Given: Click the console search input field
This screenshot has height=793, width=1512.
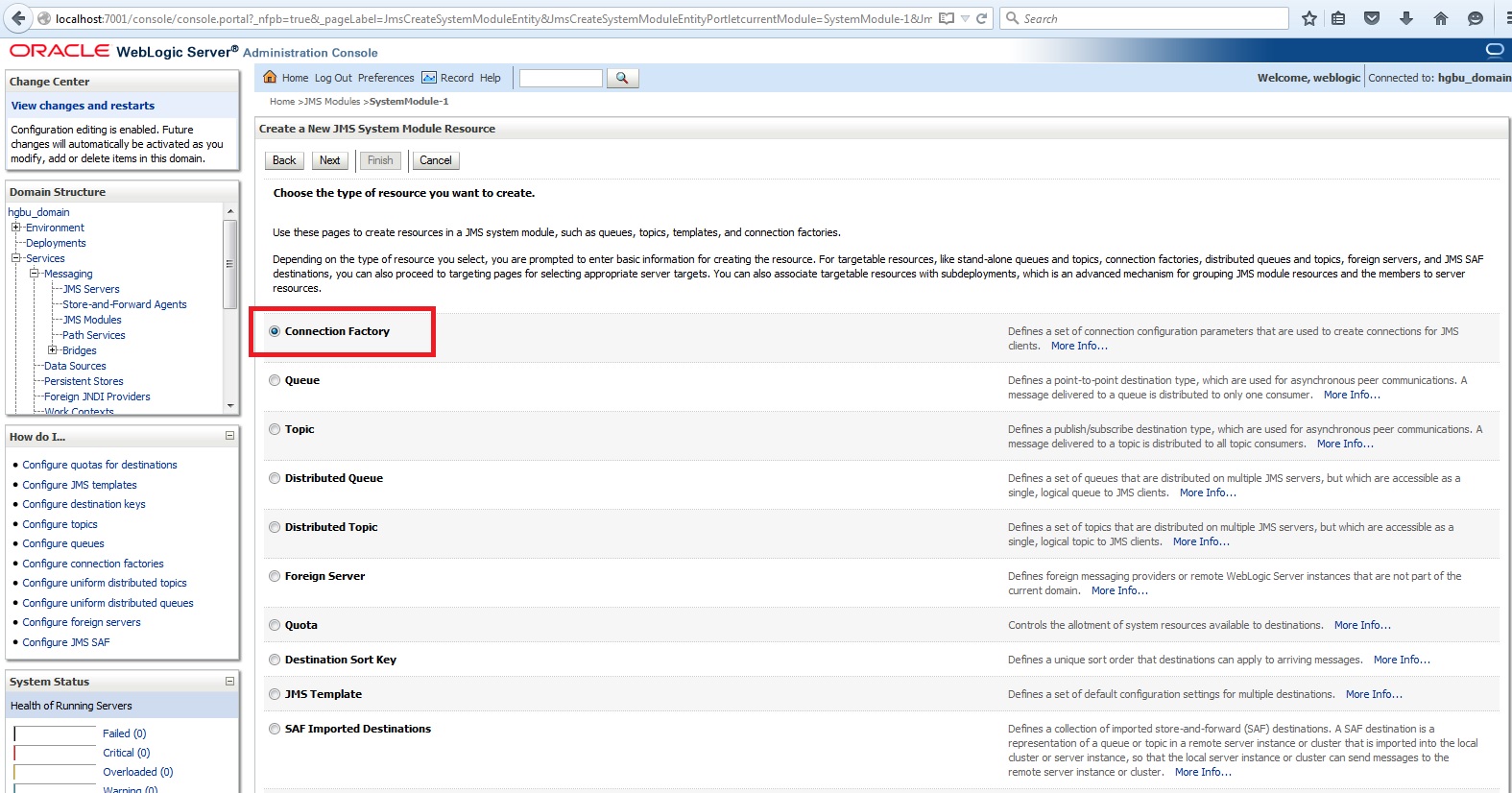Looking at the screenshot, I should pos(561,78).
